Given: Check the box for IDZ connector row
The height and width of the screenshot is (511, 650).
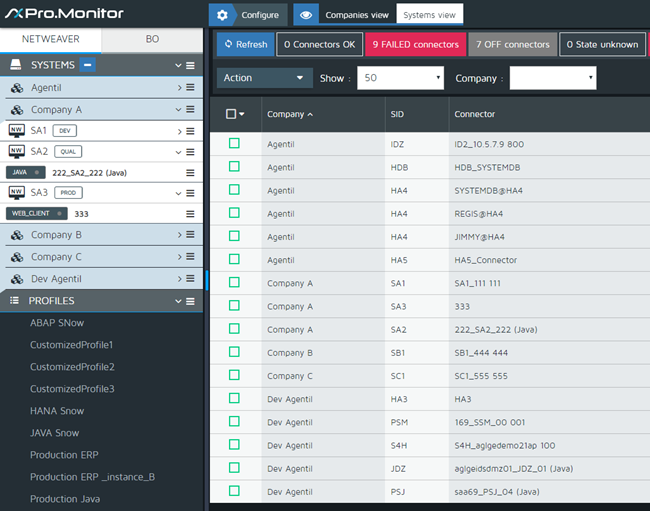Looking at the screenshot, I should tap(234, 144).
